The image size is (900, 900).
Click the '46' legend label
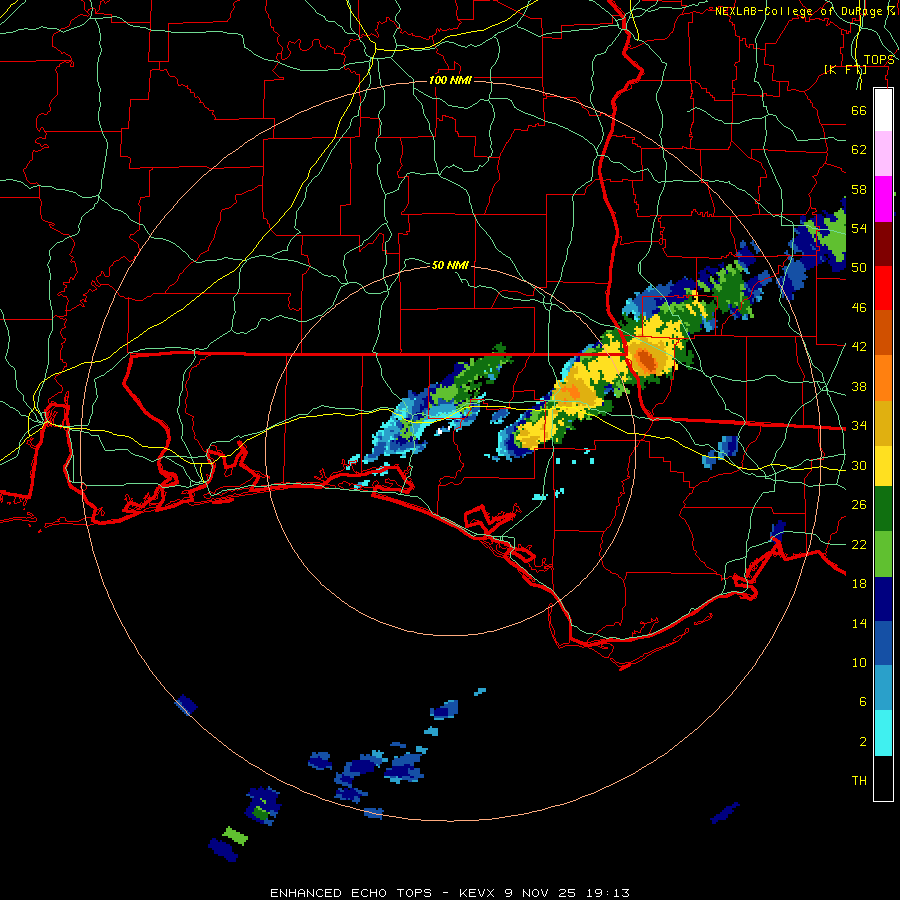pyautogui.click(x=859, y=308)
